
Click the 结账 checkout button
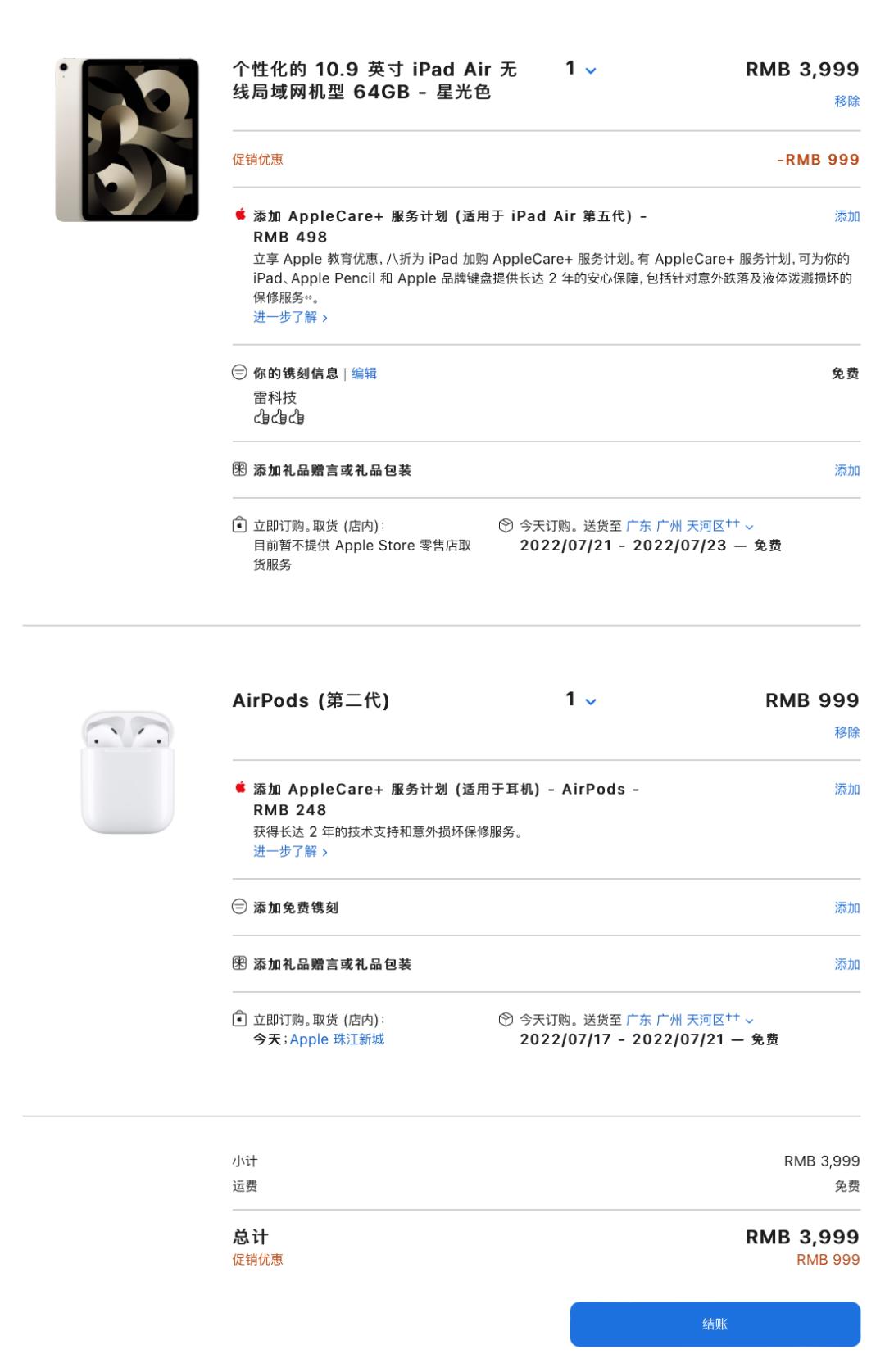[x=715, y=1324]
